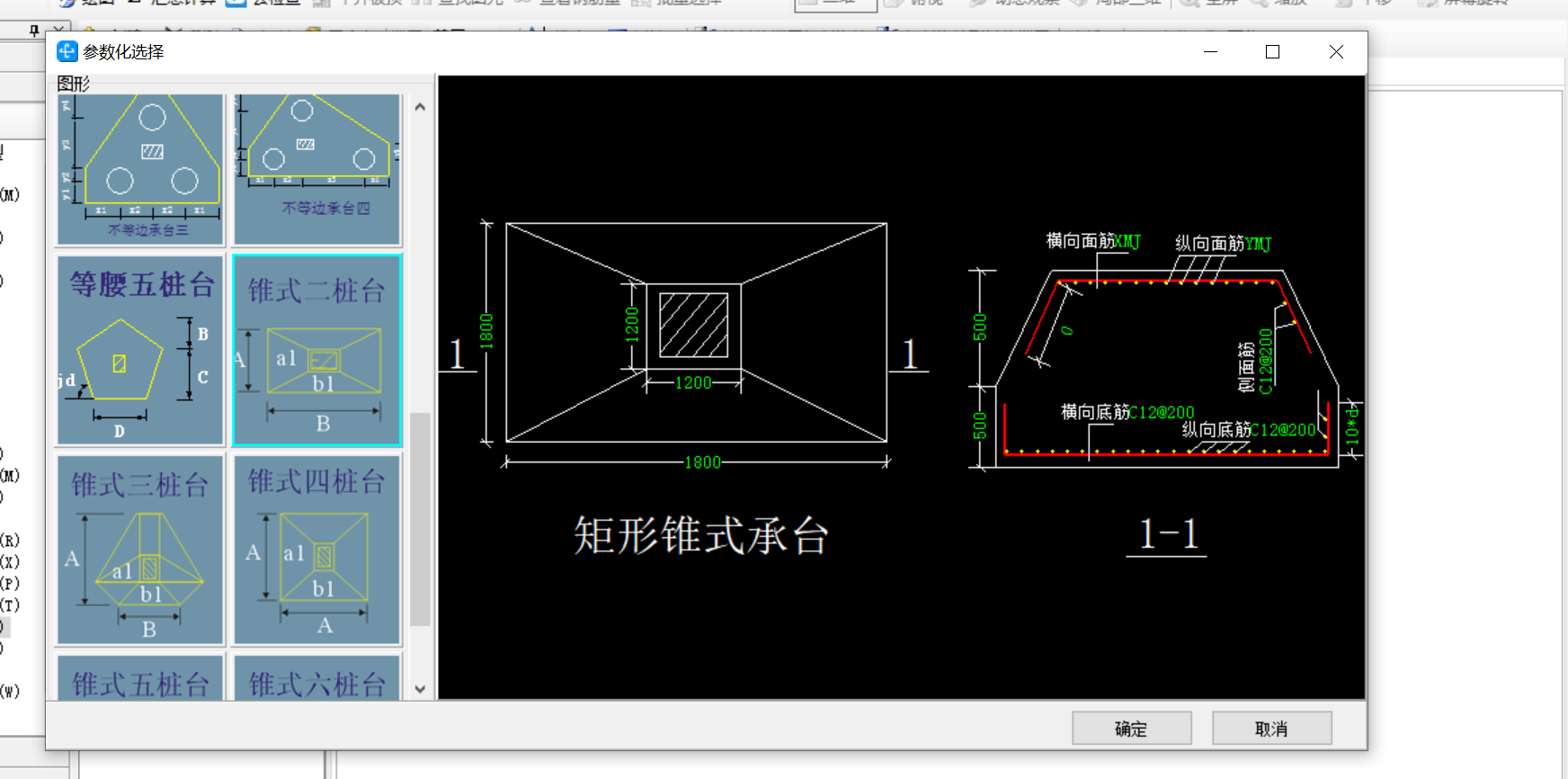This screenshot has height=779, width=1568.
Task: Pick the 锥式三桩台 shape thumbnail
Action: click(x=140, y=550)
